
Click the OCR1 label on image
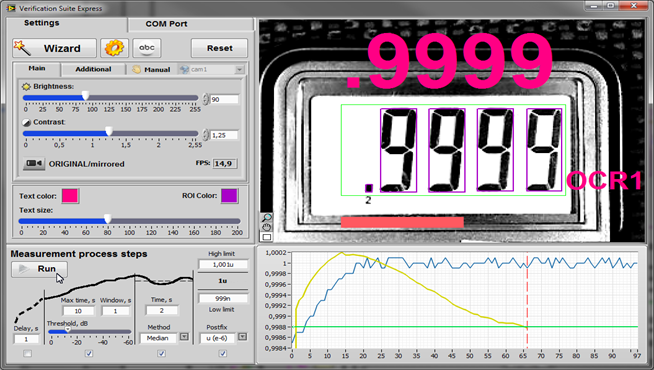[x=604, y=181]
